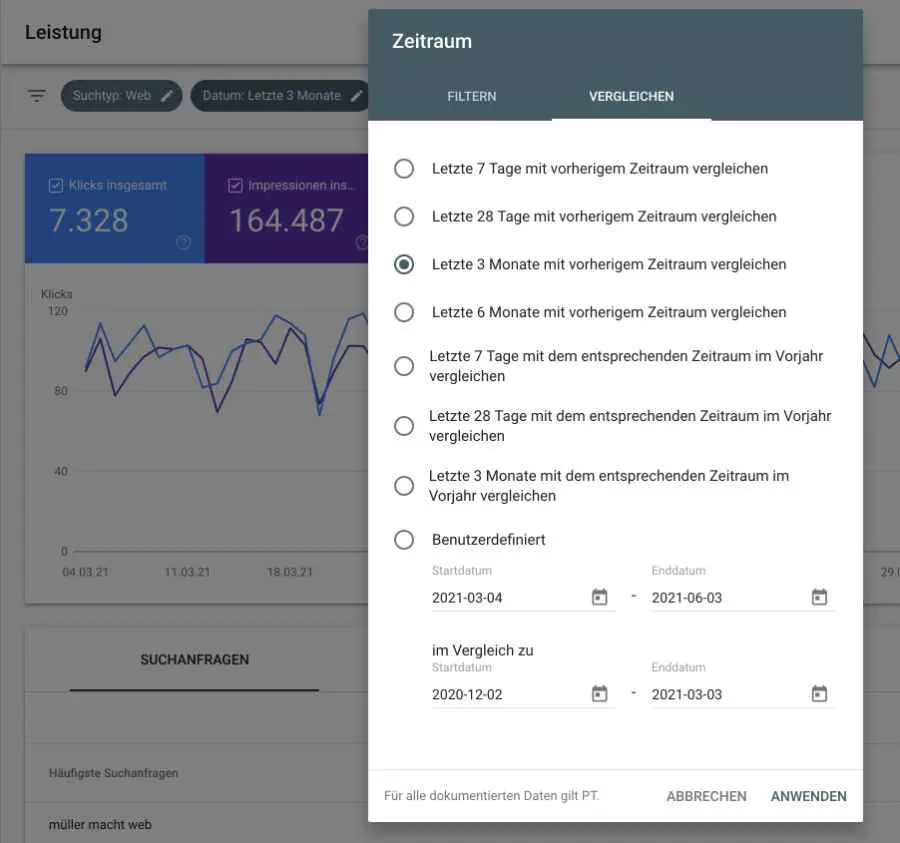900x843 pixels.
Task: Select Letzte 6 Monate mit vorherigem Zeitraum
Action: tap(404, 312)
